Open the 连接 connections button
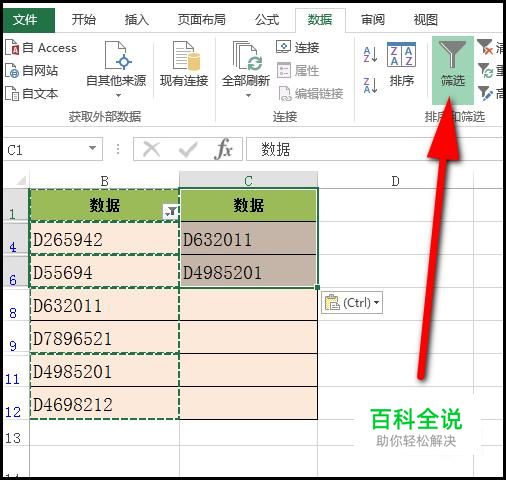Image resolution: width=506 pixels, height=480 pixels. (x=298, y=47)
